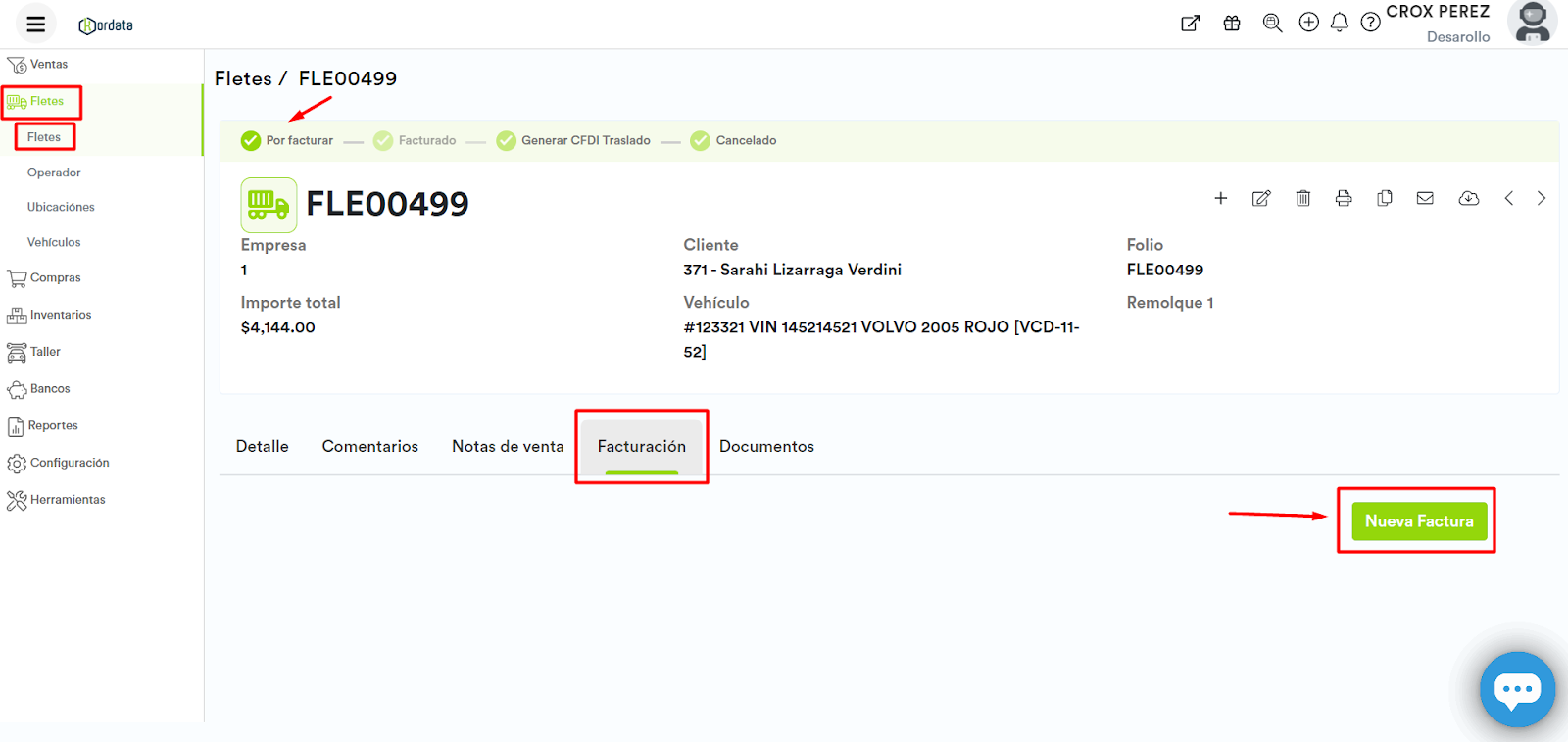The height and width of the screenshot is (742, 1568).
Task: Switch to the Documentos tab
Action: click(x=766, y=447)
